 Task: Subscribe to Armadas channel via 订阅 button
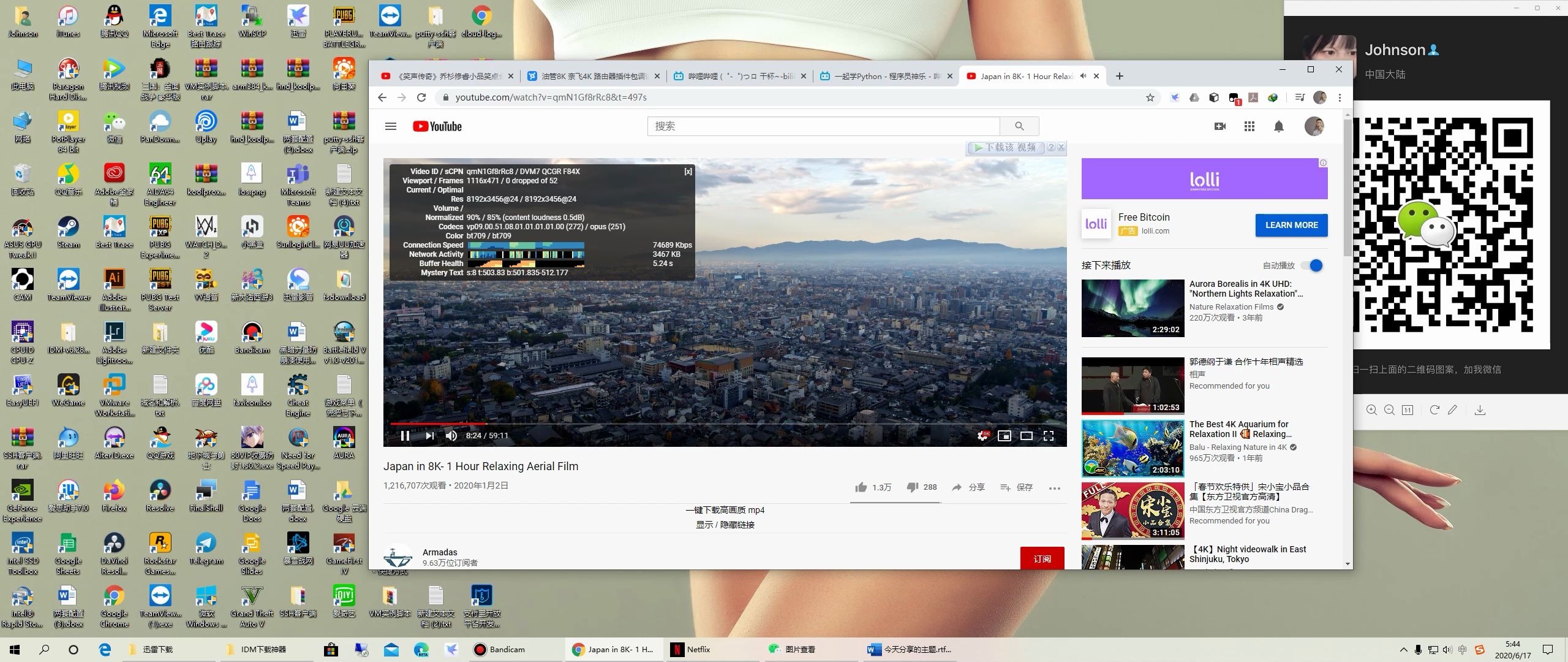tap(1040, 558)
